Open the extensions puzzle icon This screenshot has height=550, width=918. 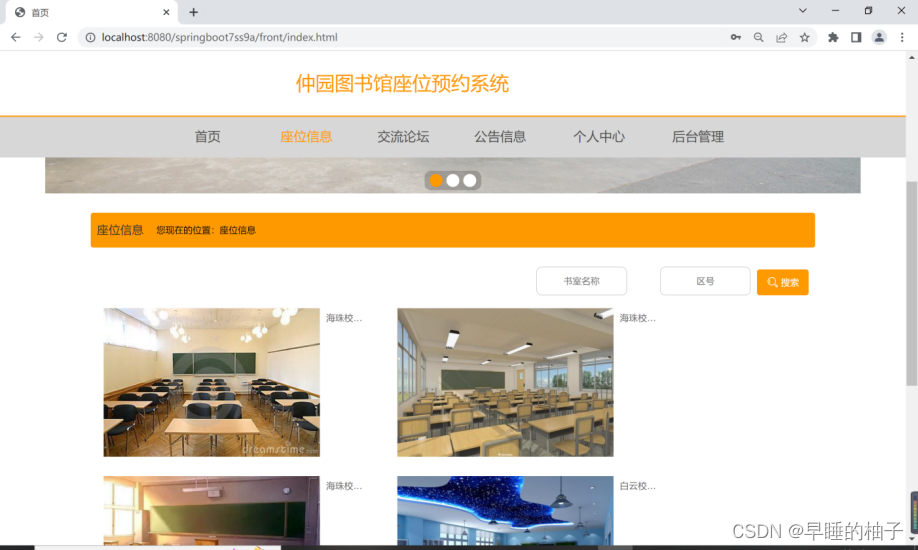tap(833, 37)
